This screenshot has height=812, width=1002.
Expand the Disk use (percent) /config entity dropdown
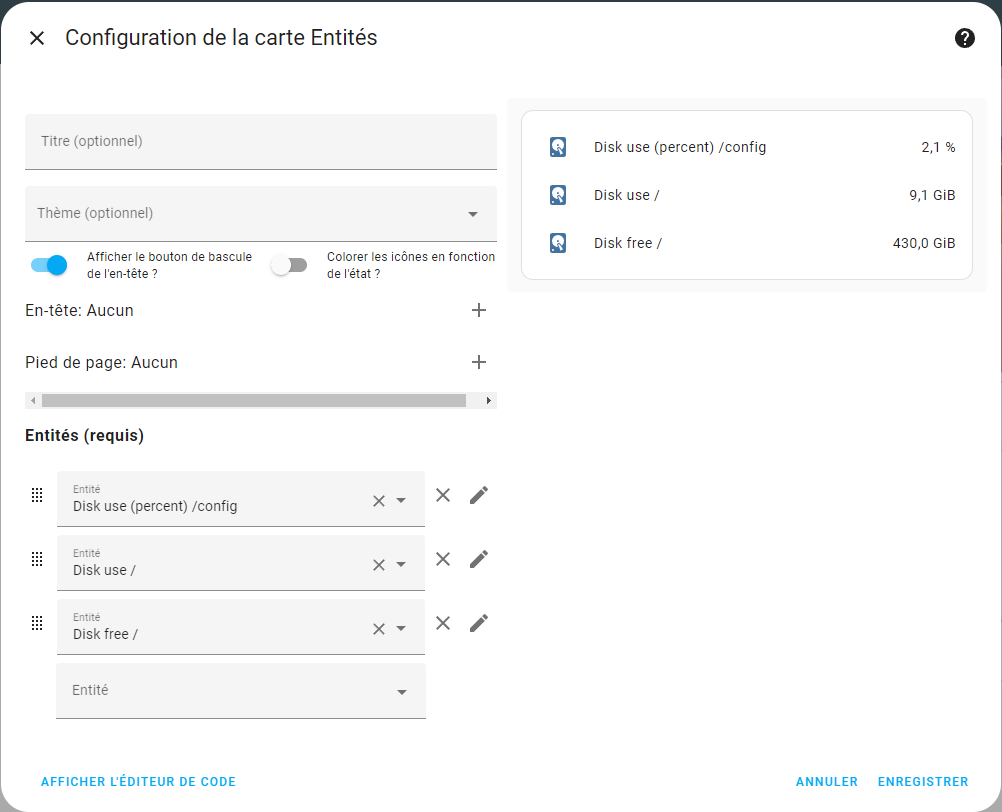401,500
